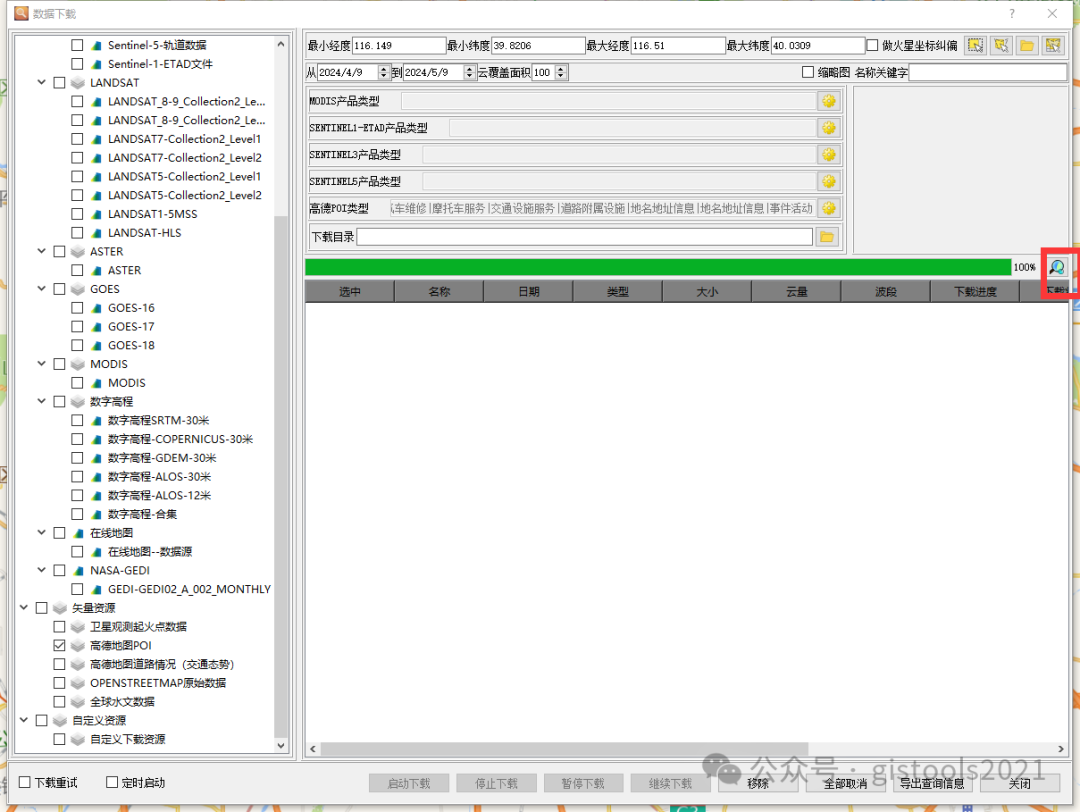
Task: Click the green query progress bar
Action: pyautogui.click(x=658, y=267)
